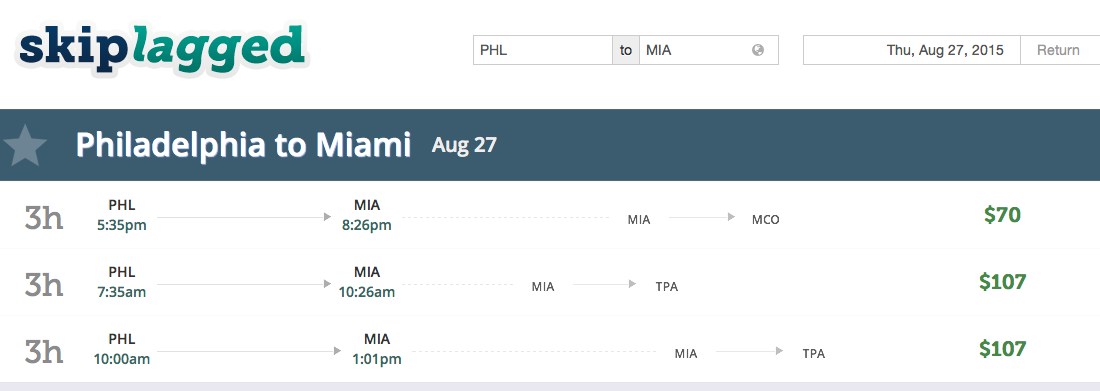Select the 7:35am flight's $107 price

pyautogui.click(x=1002, y=282)
